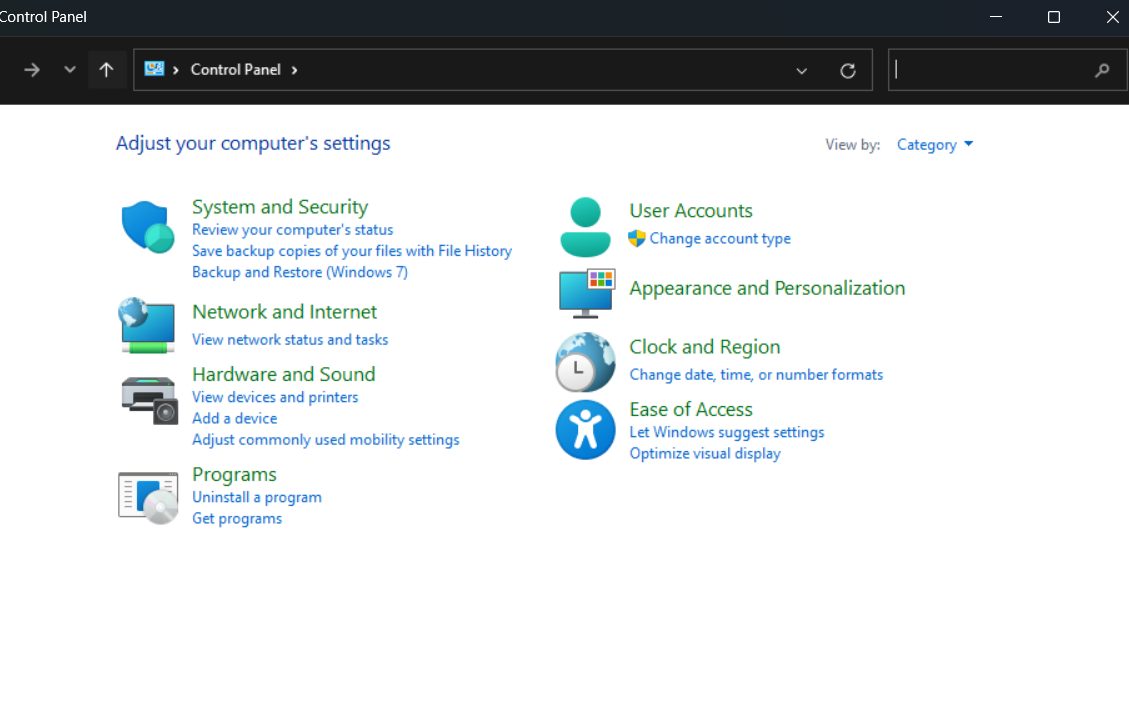Open the Hardware and Sound printer icon
This screenshot has width=1129, height=703.
coord(149,400)
